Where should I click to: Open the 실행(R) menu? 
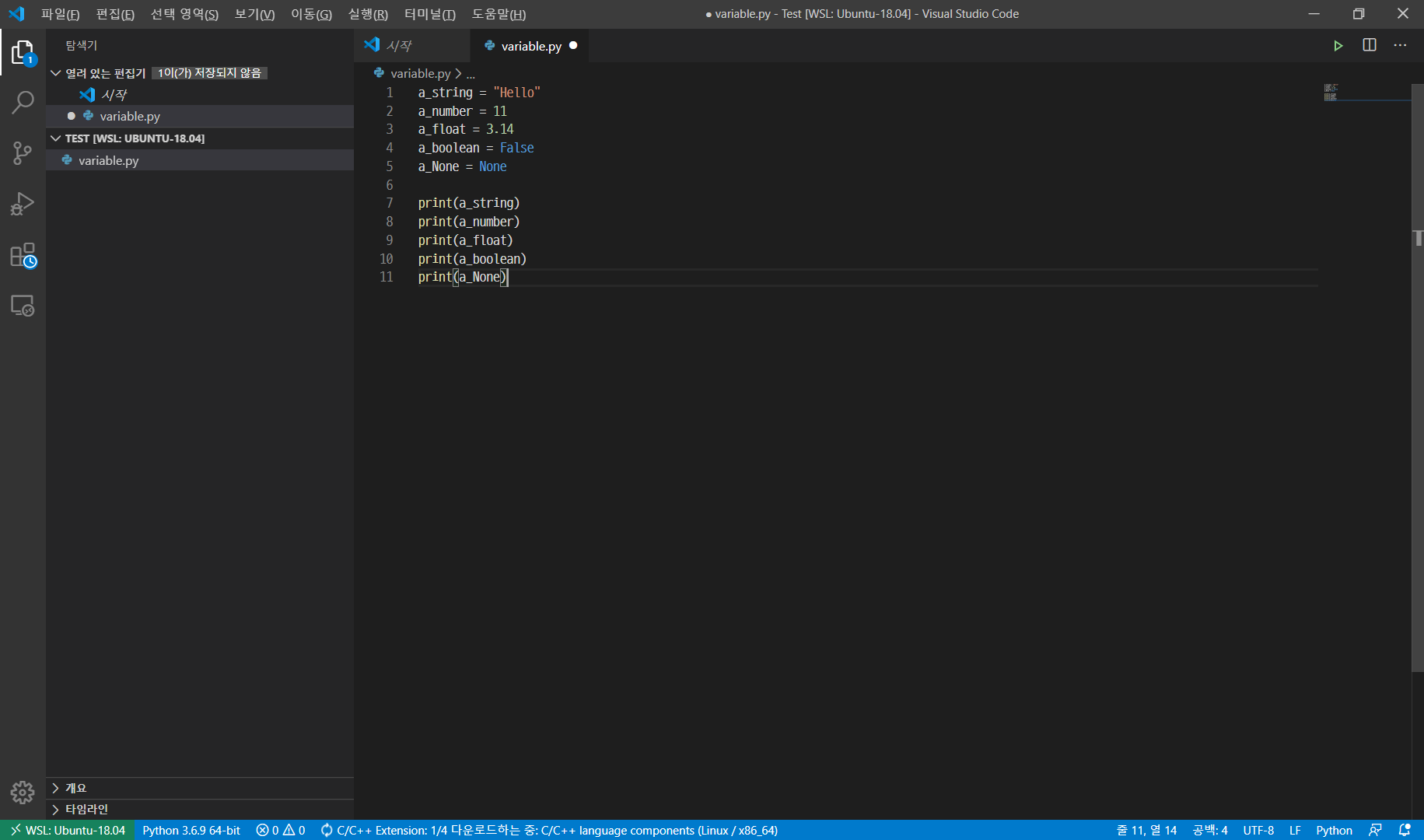pos(368,14)
